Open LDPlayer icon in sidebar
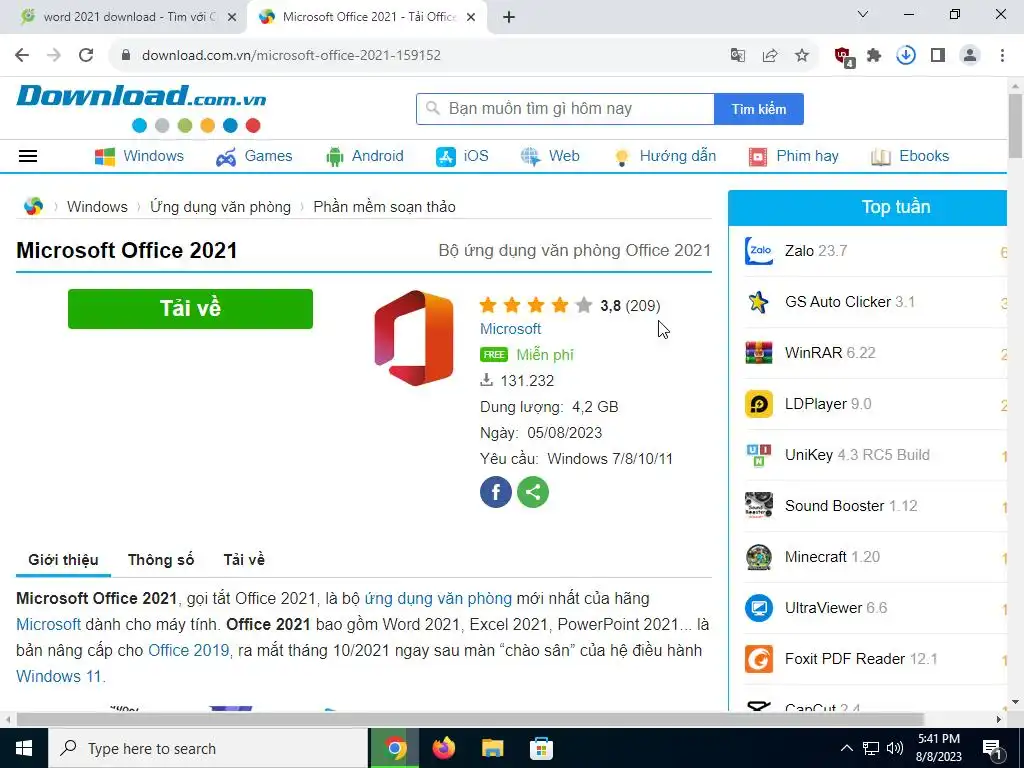The image size is (1024, 768). [x=759, y=404]
